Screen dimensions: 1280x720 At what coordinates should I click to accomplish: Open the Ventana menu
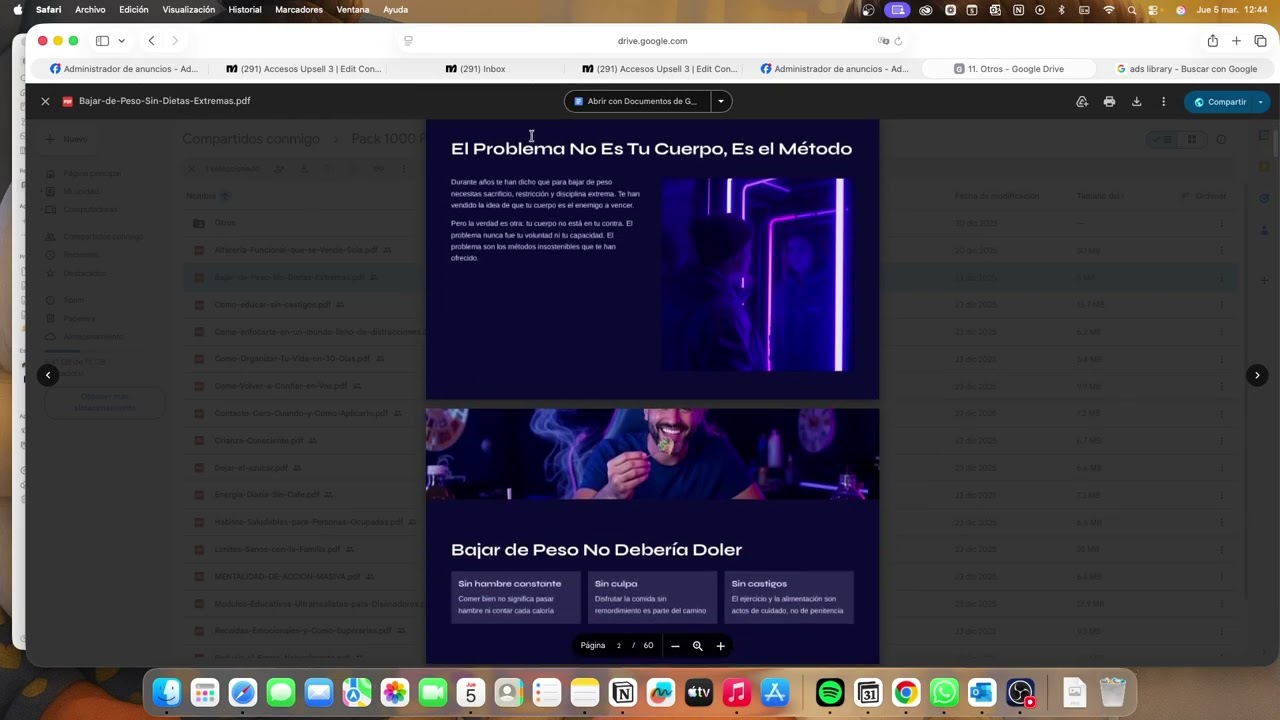(x=353, y=10)
